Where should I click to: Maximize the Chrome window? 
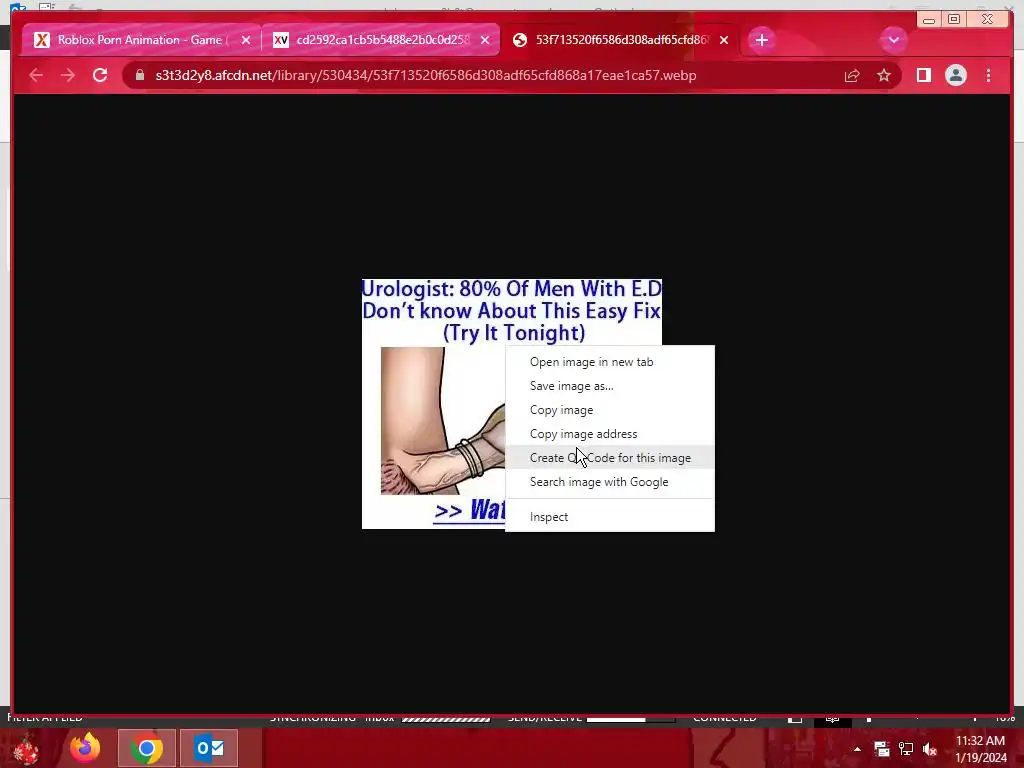[x=953, y=20]
